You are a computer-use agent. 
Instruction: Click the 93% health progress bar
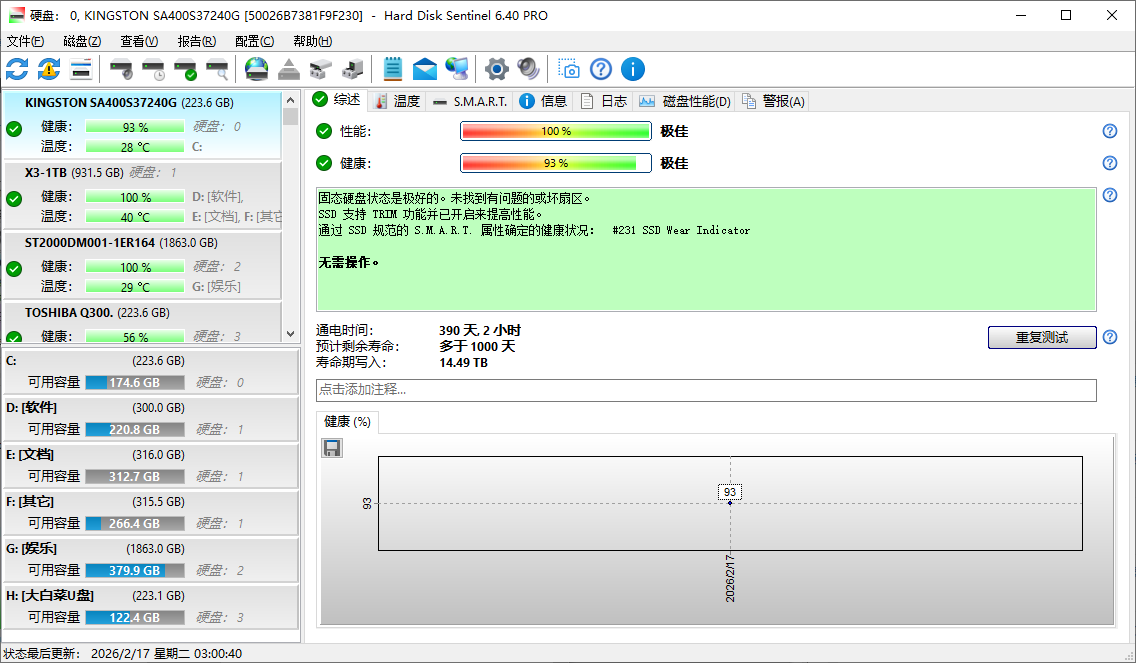tap(555, 163)
